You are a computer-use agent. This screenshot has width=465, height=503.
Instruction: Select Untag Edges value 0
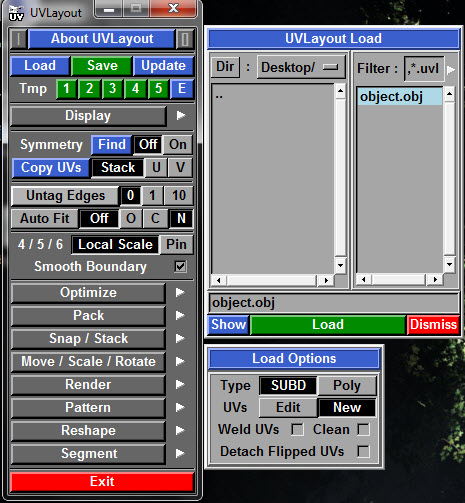130,196
